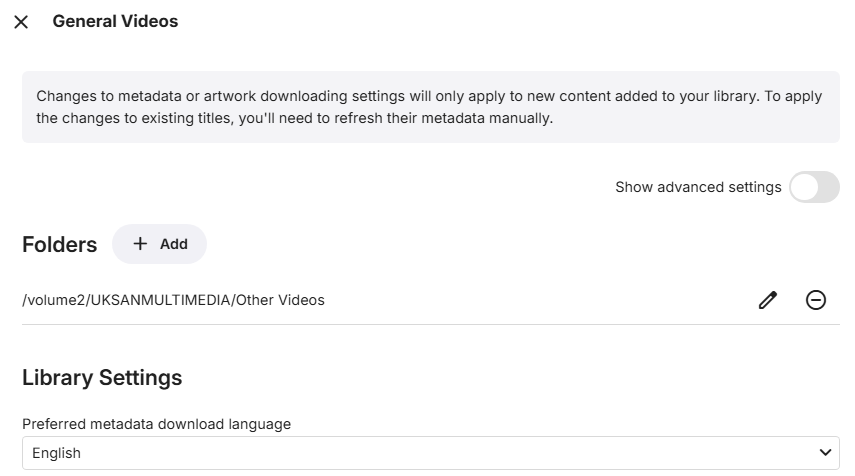Click the Add text label
This screenshot has width=855, height=476.
coord(174,244)
